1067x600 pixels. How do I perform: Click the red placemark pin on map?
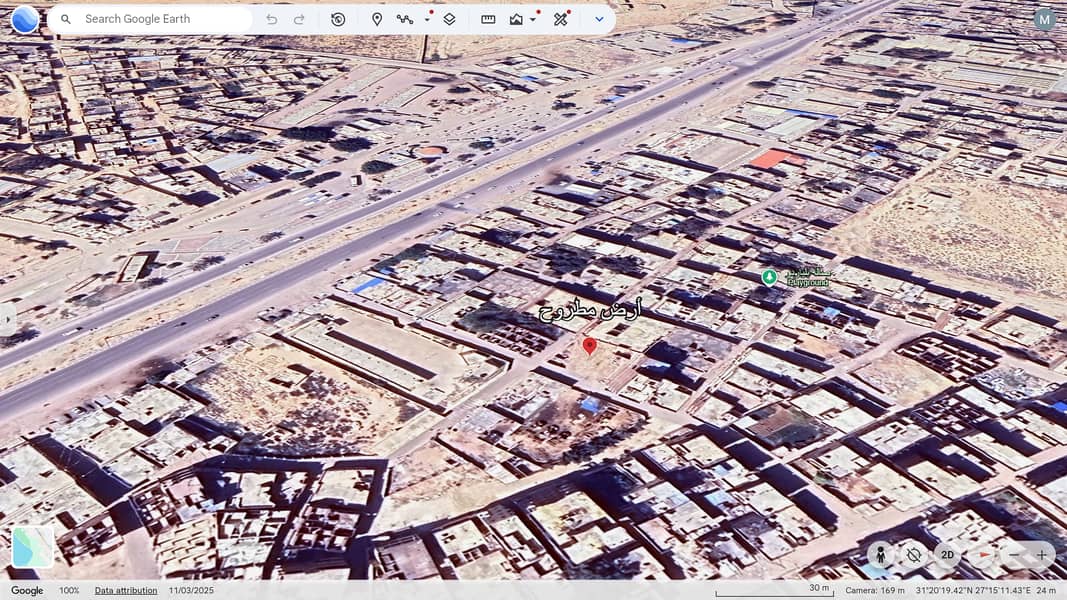pos(590,345)
